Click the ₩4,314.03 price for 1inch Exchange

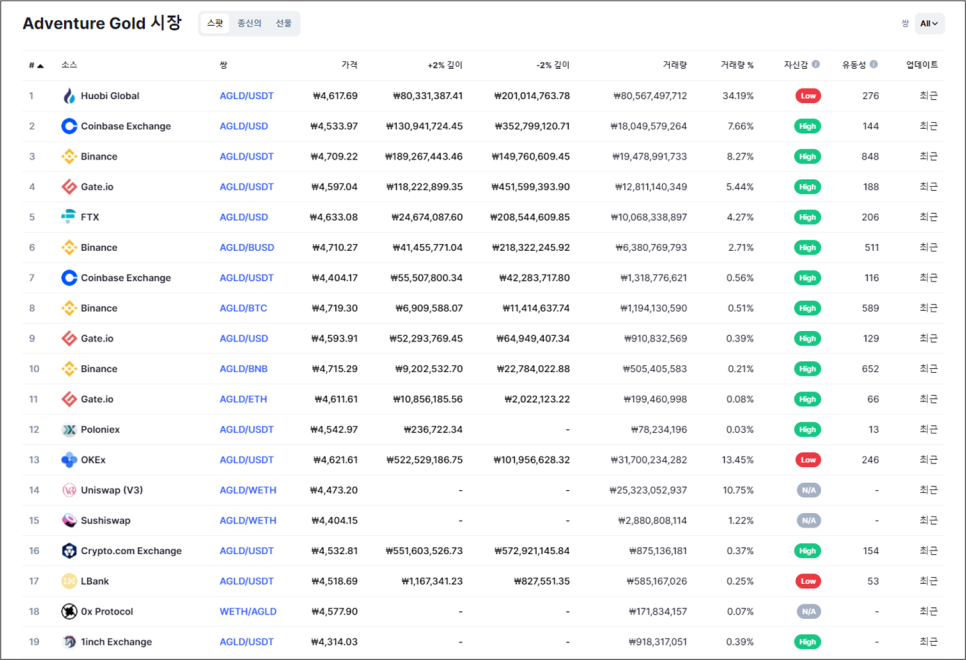(x=334, y=642)
